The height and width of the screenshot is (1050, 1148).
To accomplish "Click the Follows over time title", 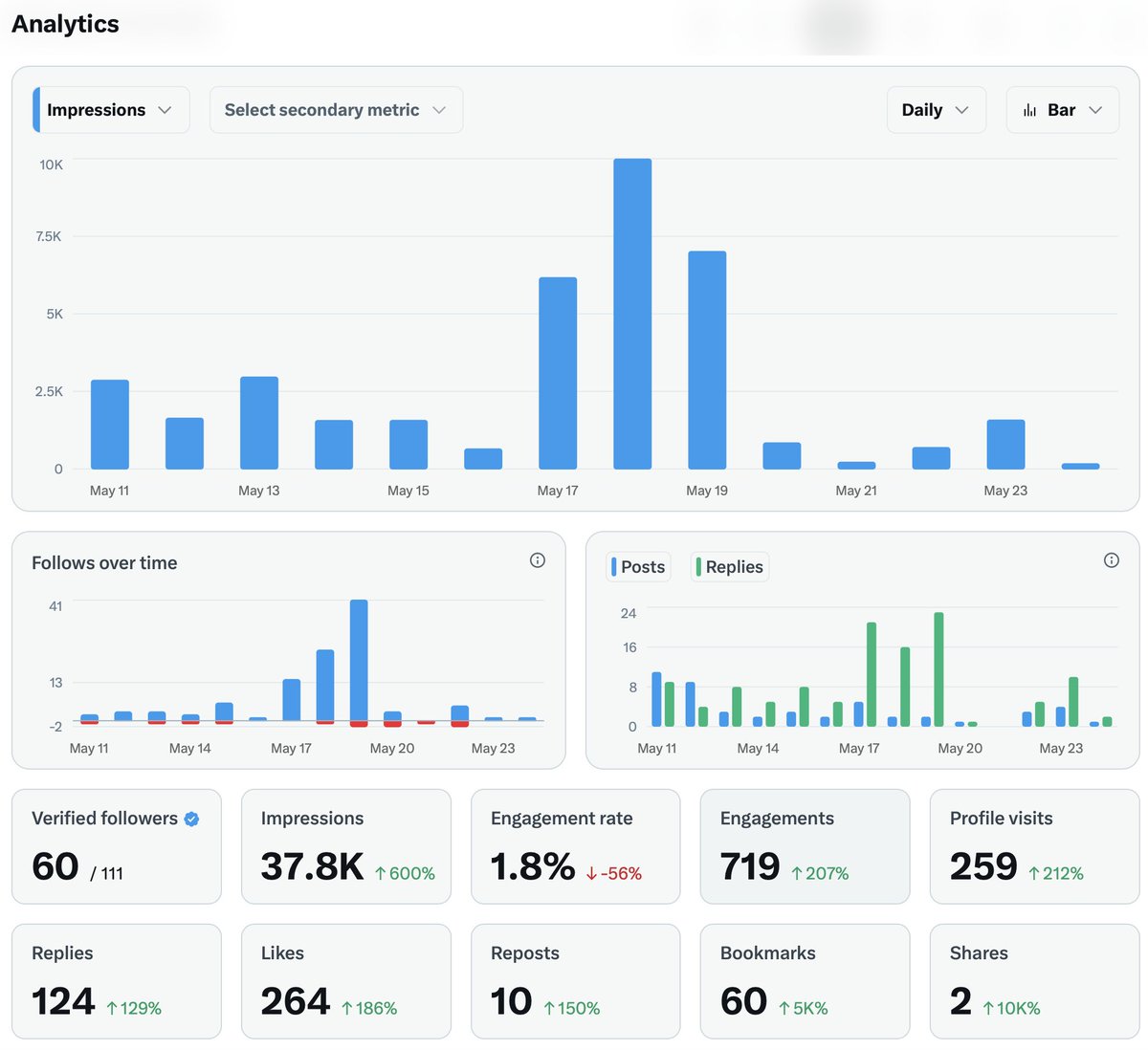I will click(x=104, y=563).
